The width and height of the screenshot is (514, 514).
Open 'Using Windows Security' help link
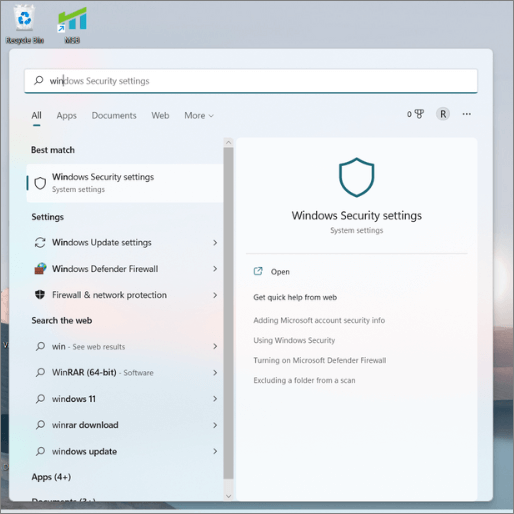click(294, 340)
